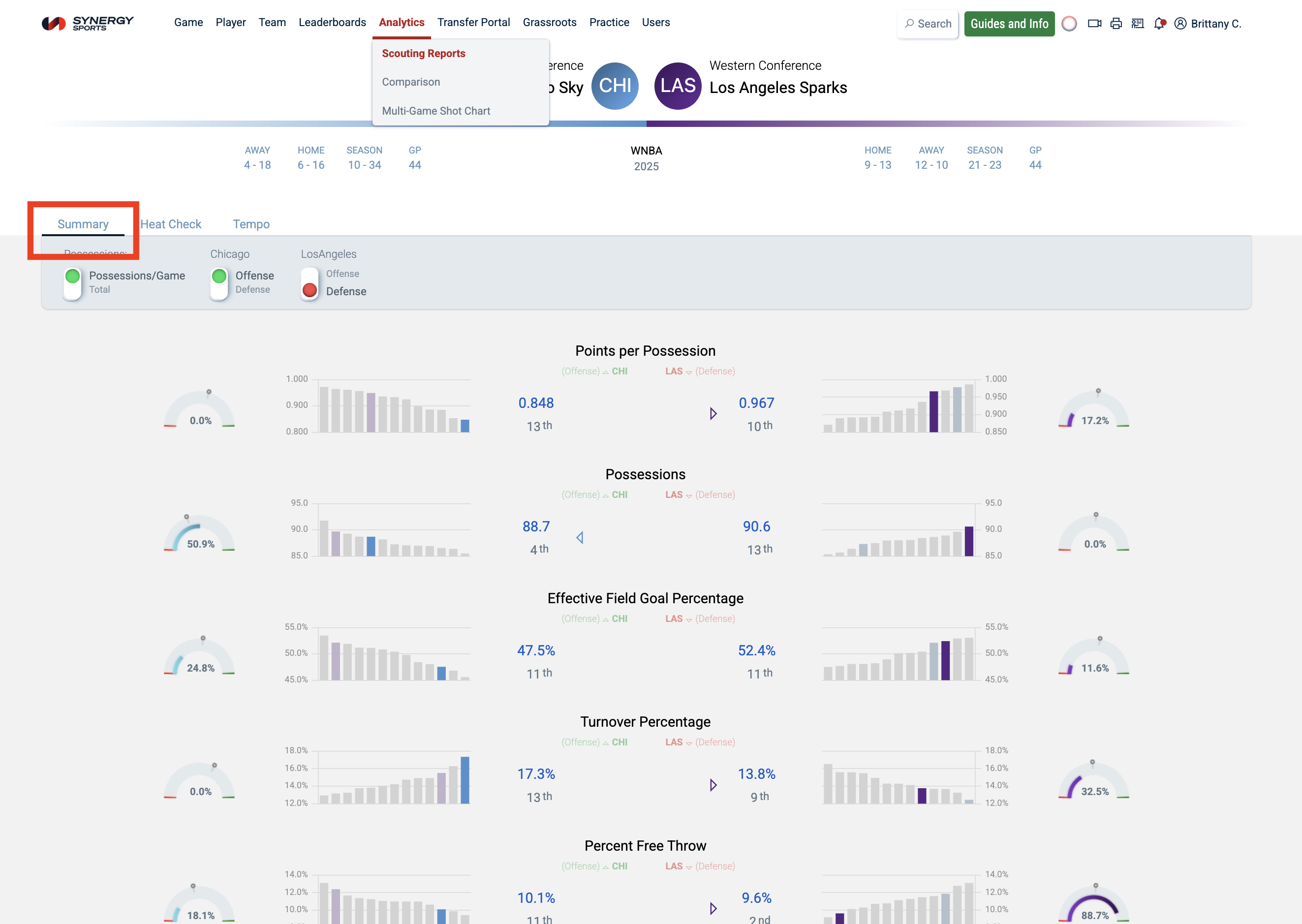The height and width of the screenshot is (924, 1302).
Task: Click the Chicago CHI team badge
Action: pyautogui.click(x=615, y=86)
